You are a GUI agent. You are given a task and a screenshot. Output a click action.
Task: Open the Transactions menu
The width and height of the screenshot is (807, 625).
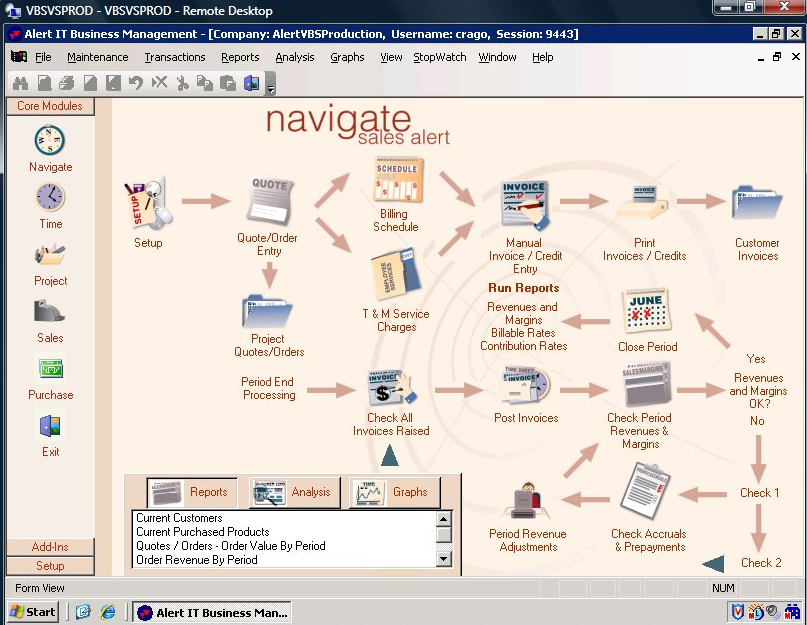[x=175, y=57]
